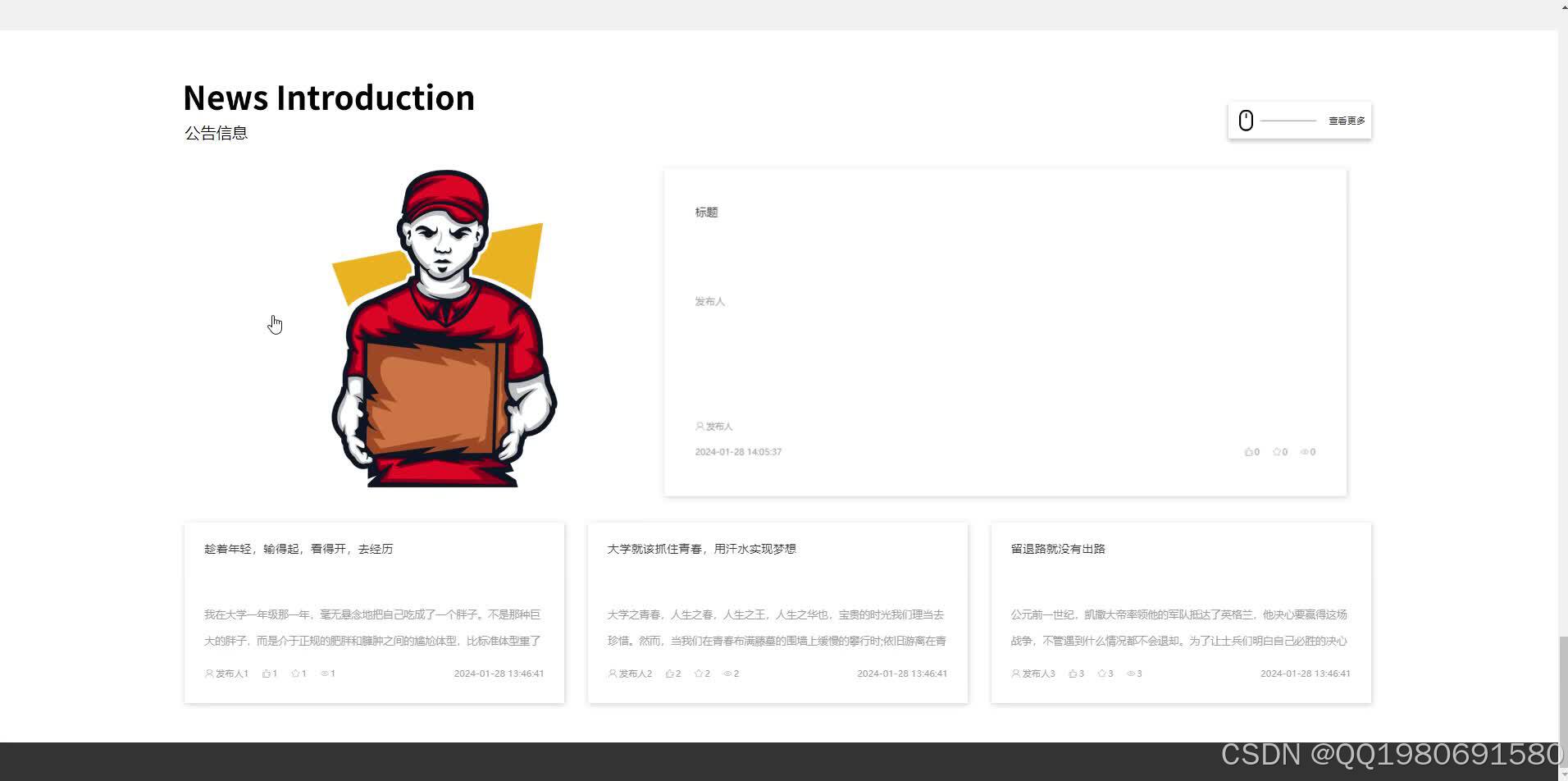Open the delivery man illustration image
1568x781 pixels.
coord(444,328)
